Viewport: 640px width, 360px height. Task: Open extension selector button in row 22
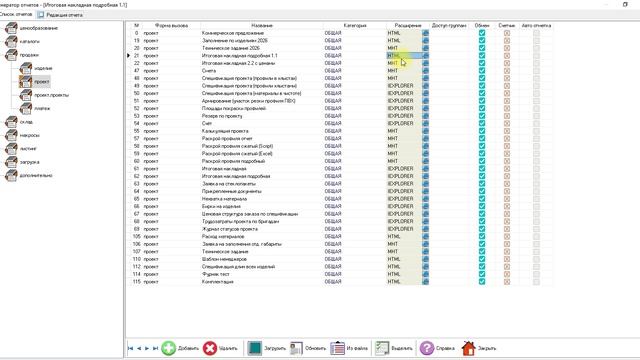(425, 63)
